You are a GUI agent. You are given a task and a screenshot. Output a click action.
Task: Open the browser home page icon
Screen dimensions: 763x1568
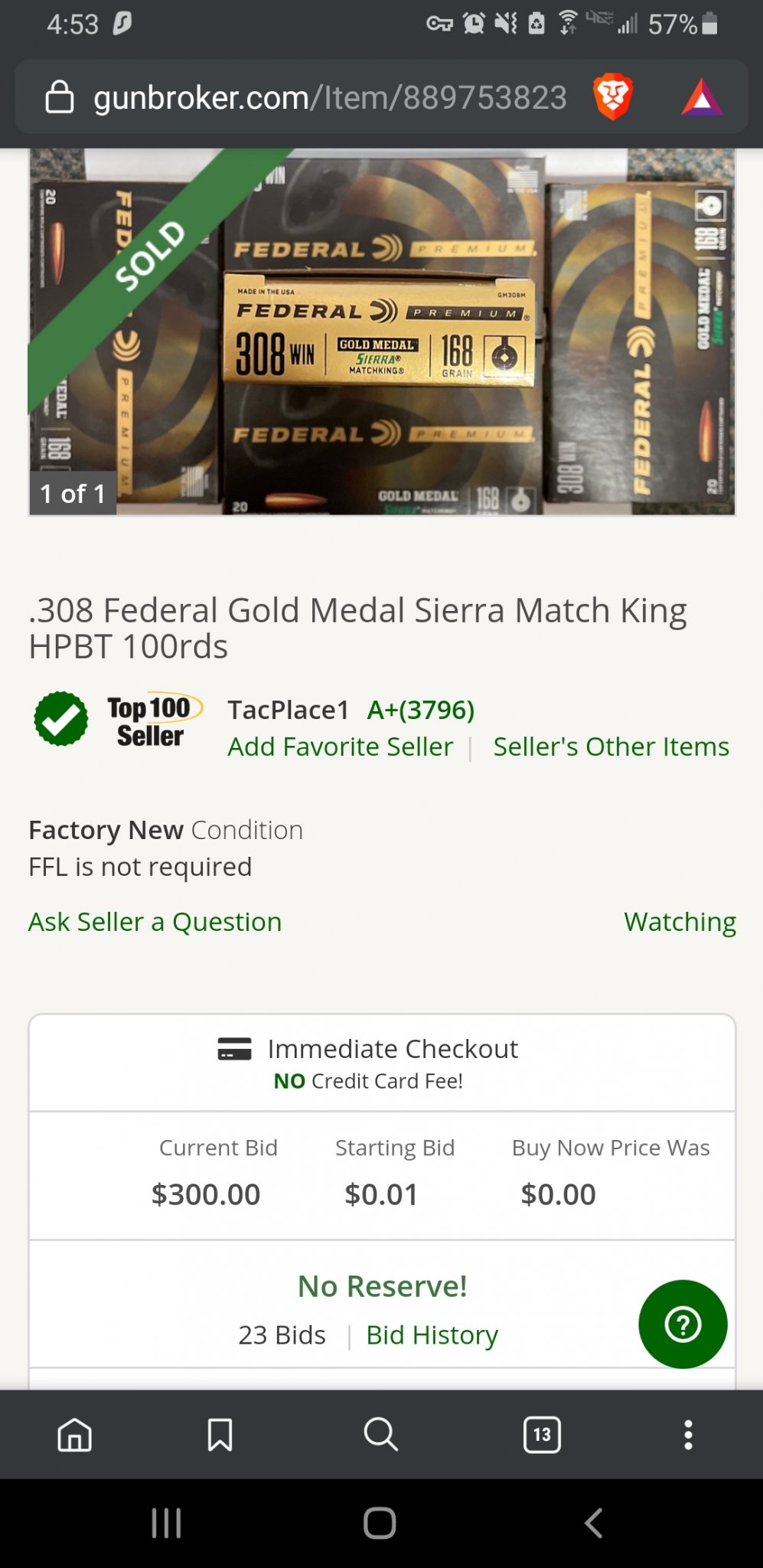coord(75,1434)
